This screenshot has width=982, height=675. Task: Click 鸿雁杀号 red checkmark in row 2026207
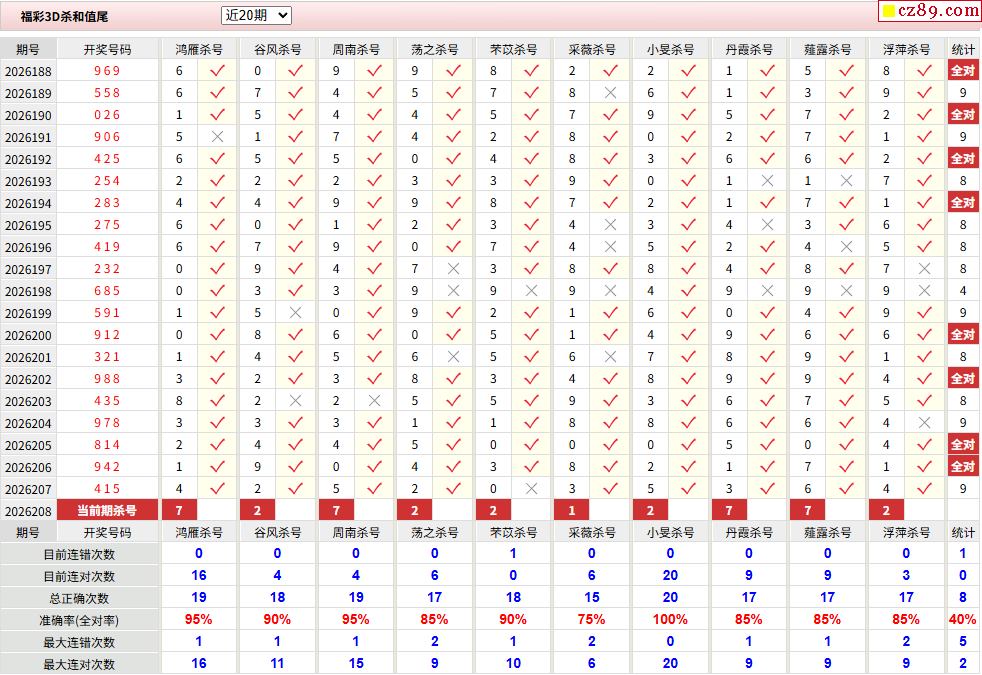217,488
